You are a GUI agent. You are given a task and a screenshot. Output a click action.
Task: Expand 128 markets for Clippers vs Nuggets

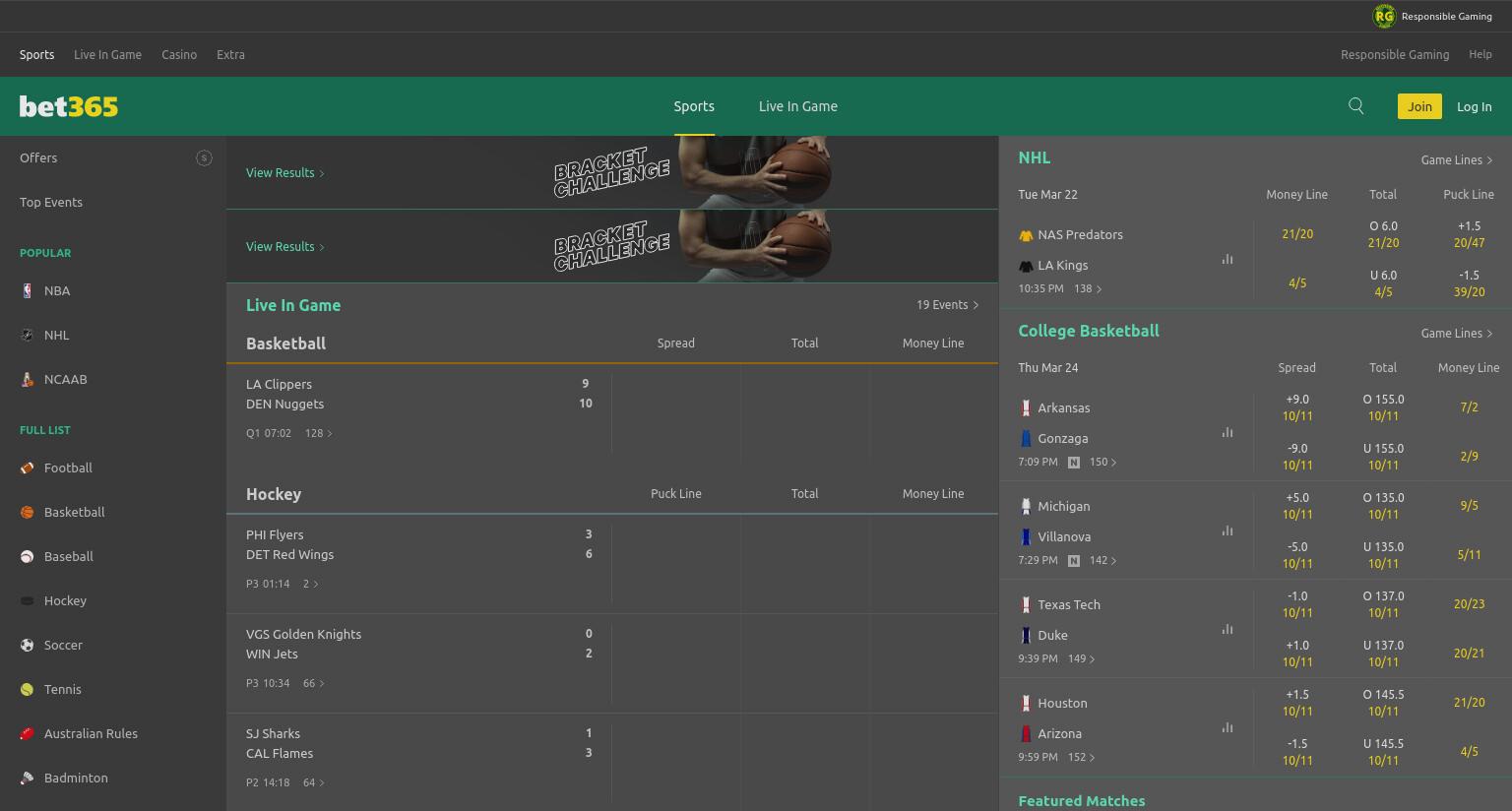(319, 433)
